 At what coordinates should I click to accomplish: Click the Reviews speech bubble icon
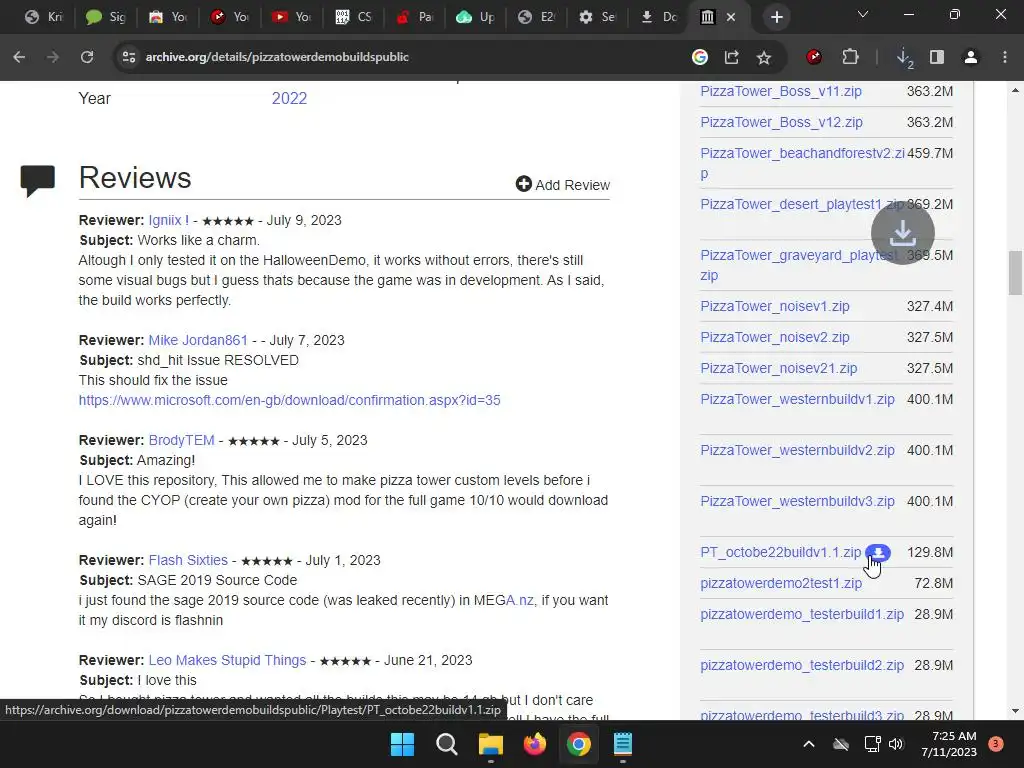tap(37, 181)
